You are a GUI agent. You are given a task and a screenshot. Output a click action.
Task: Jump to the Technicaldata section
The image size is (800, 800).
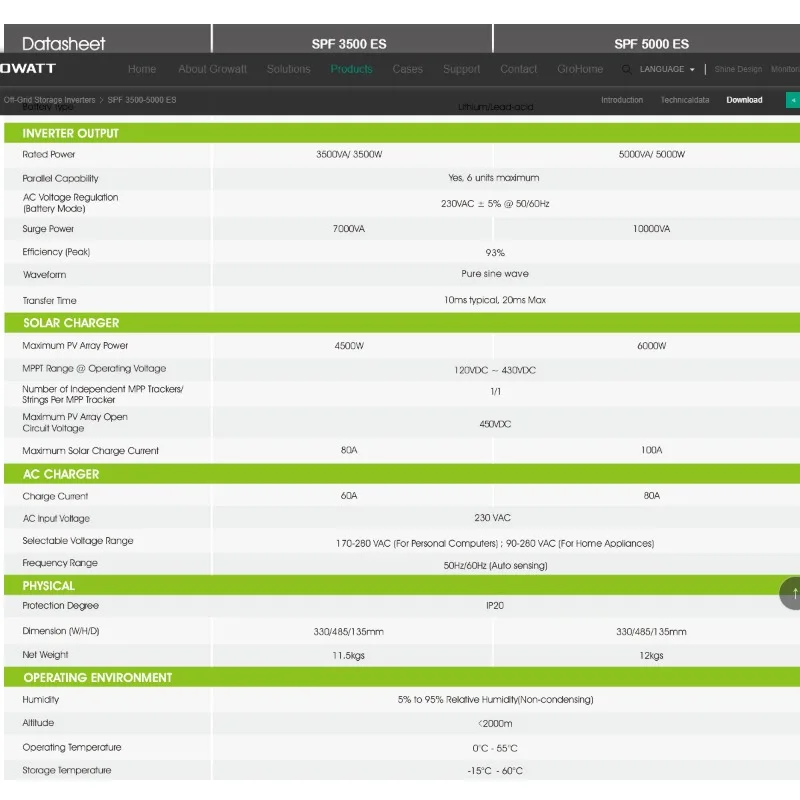pyautogui.click(x=685, y=100)
